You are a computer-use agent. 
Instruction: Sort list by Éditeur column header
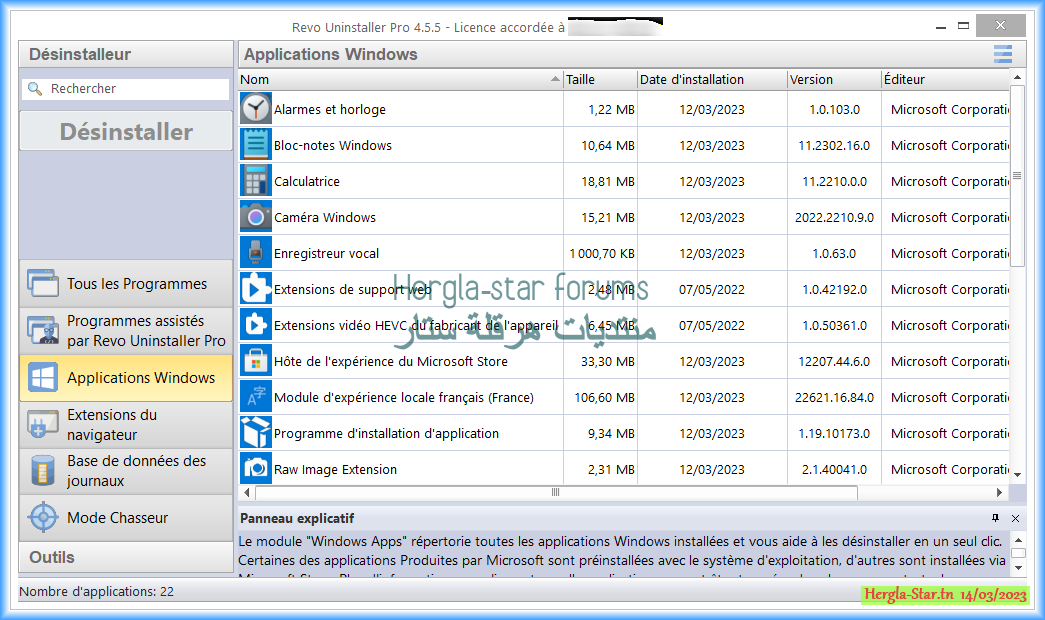(945, 79)
